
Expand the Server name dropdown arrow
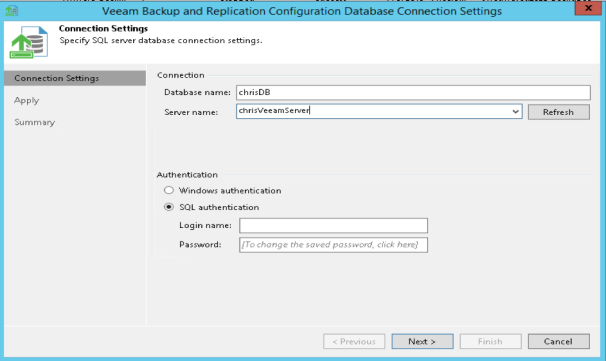[515, 112]
